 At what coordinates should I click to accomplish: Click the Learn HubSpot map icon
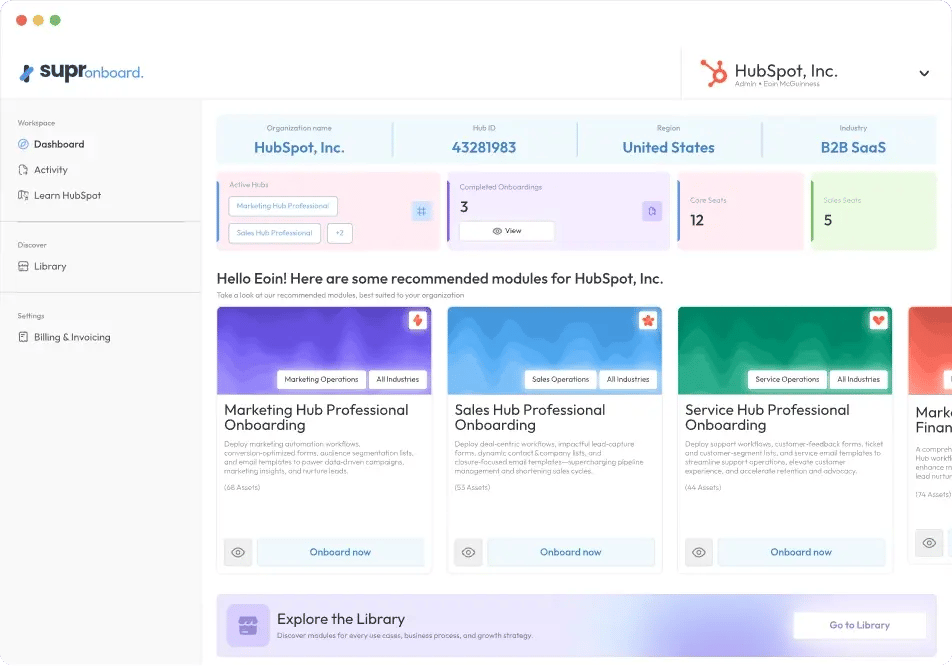click(23, 195)
